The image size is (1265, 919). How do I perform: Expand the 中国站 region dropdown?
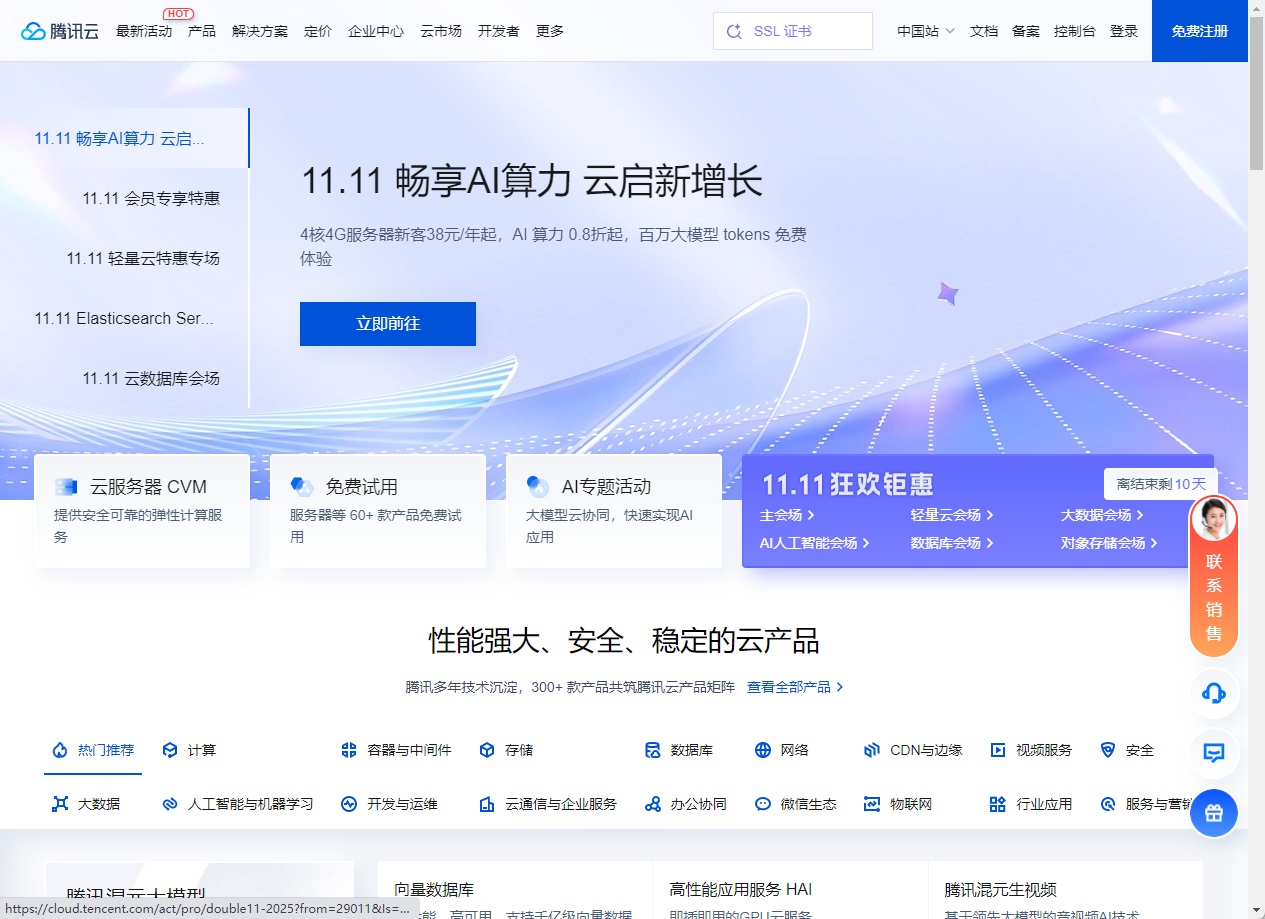click(x=925, y=31)
